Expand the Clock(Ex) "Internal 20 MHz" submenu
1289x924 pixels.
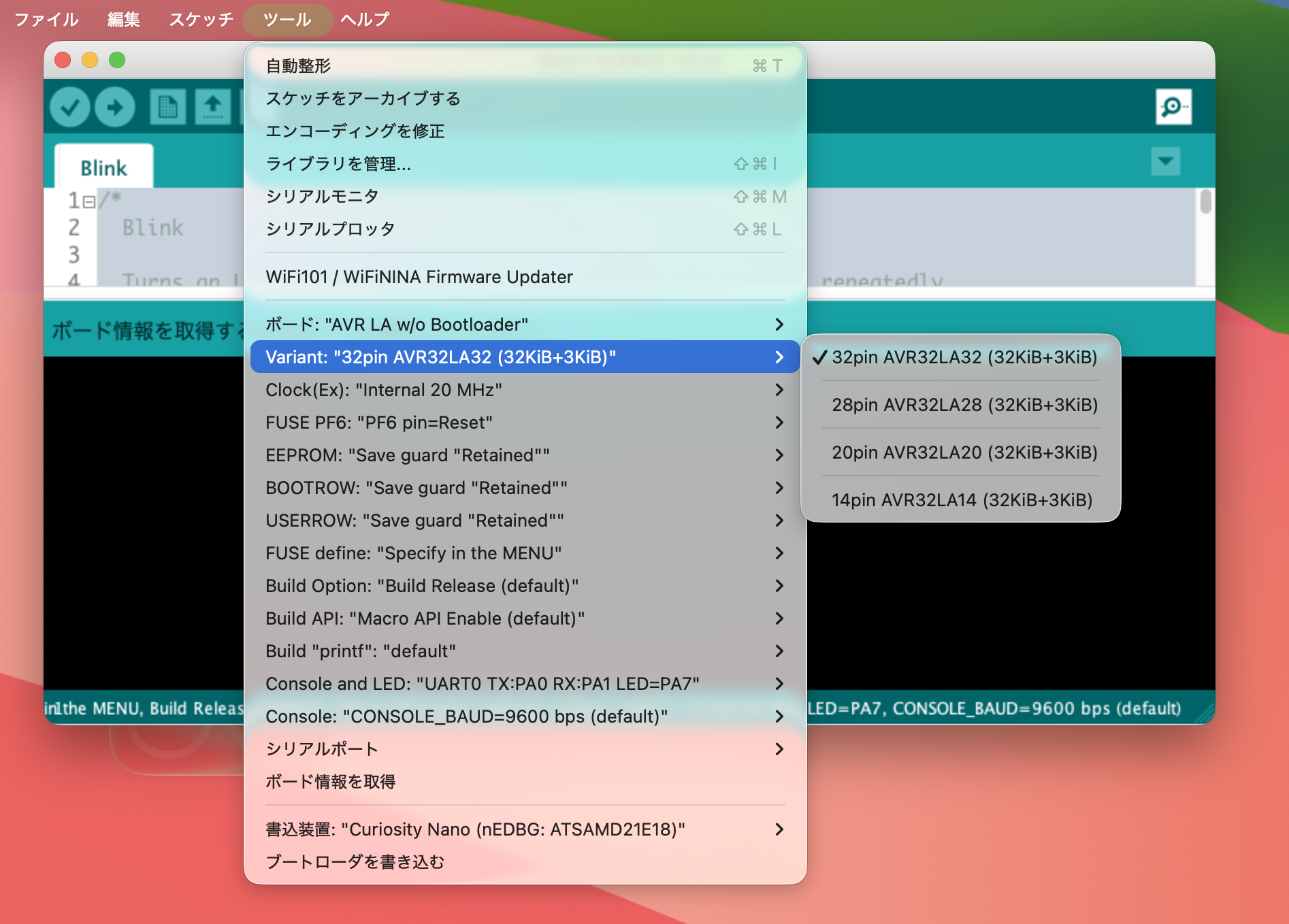click(x=525, y=390)
